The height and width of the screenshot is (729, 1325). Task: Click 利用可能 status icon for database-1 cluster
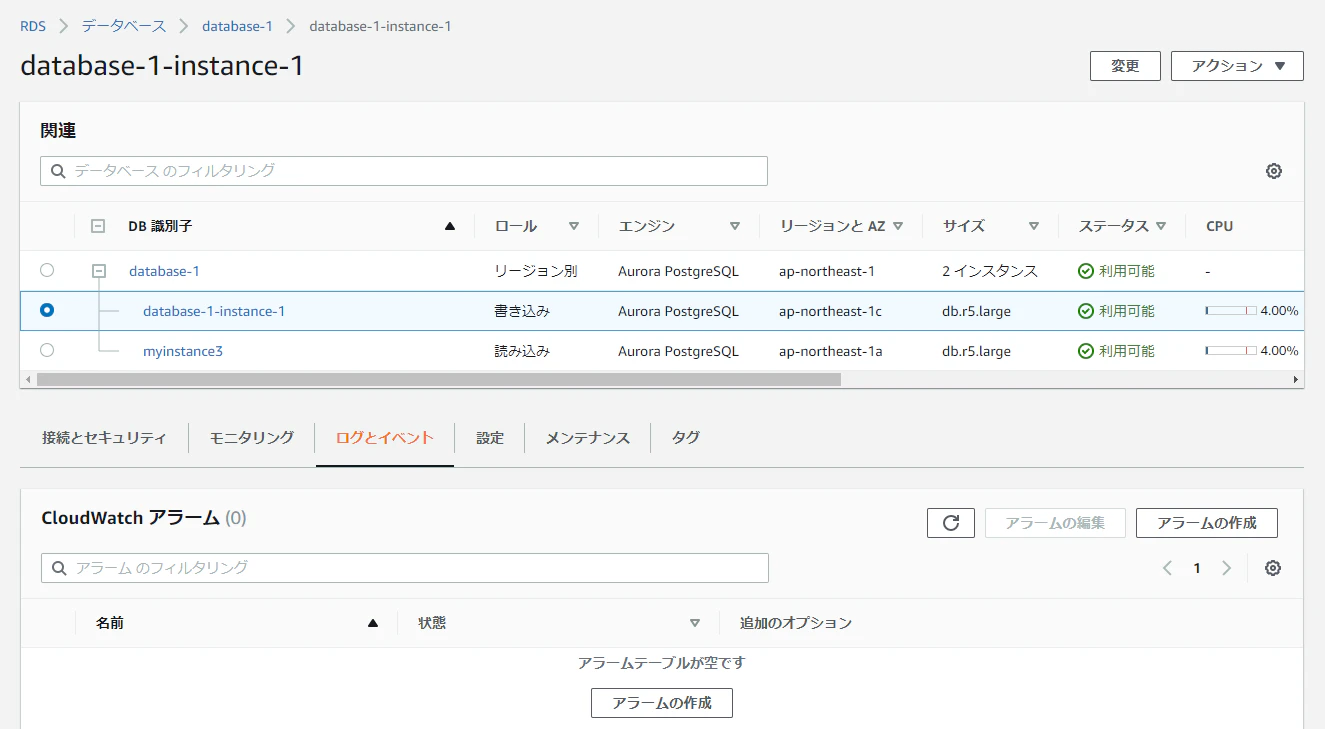tap(1086, 271)
